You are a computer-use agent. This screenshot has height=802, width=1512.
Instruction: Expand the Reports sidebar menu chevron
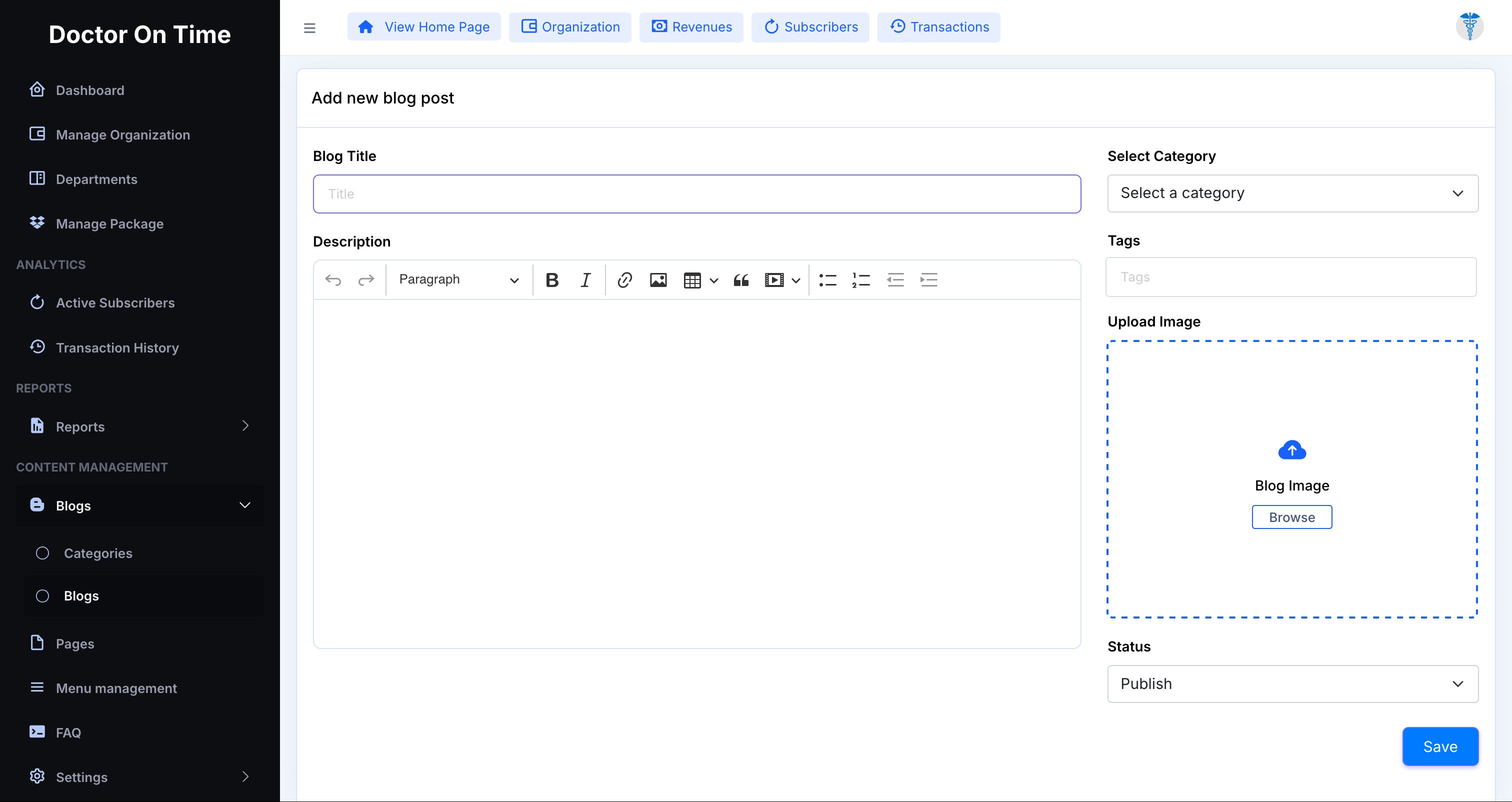click(x=245, y=425)
